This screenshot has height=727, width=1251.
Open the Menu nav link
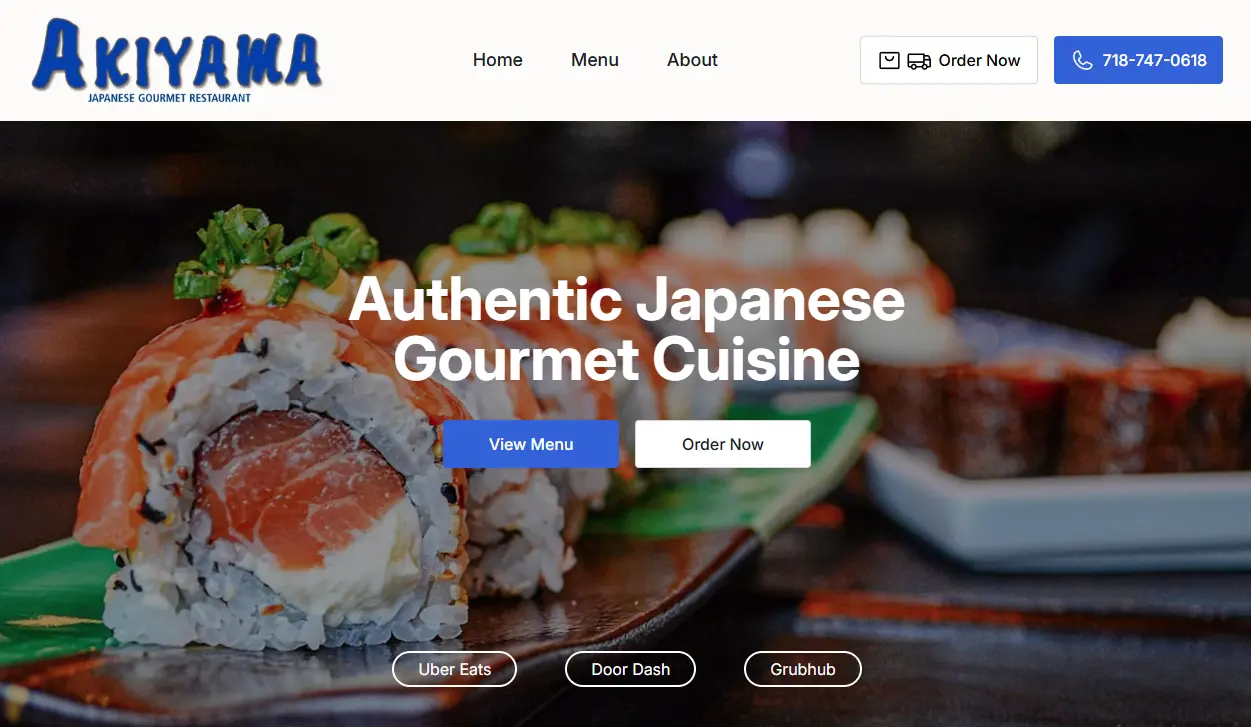point(595,60)
